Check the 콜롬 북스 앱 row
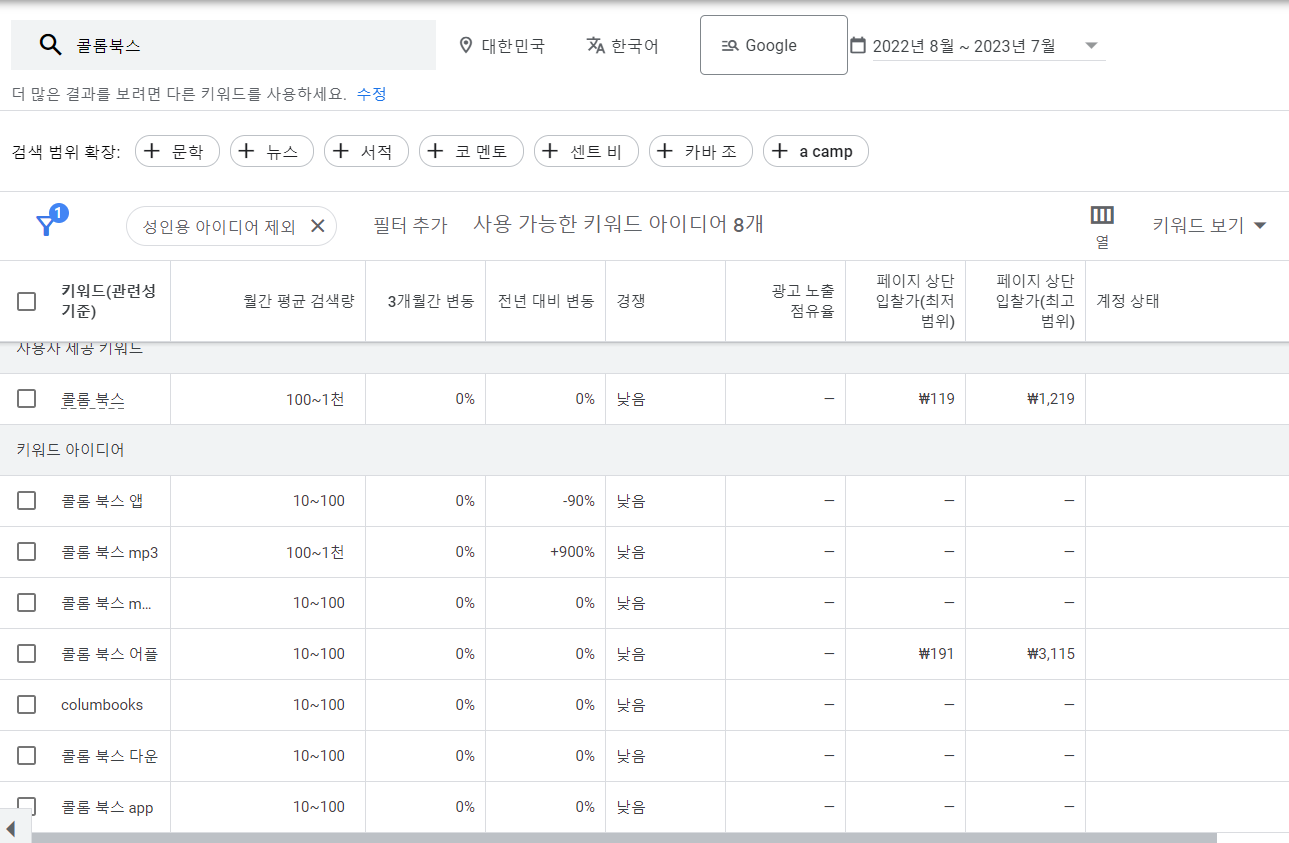Viewport: 1289px width, 843px height. 27,501
